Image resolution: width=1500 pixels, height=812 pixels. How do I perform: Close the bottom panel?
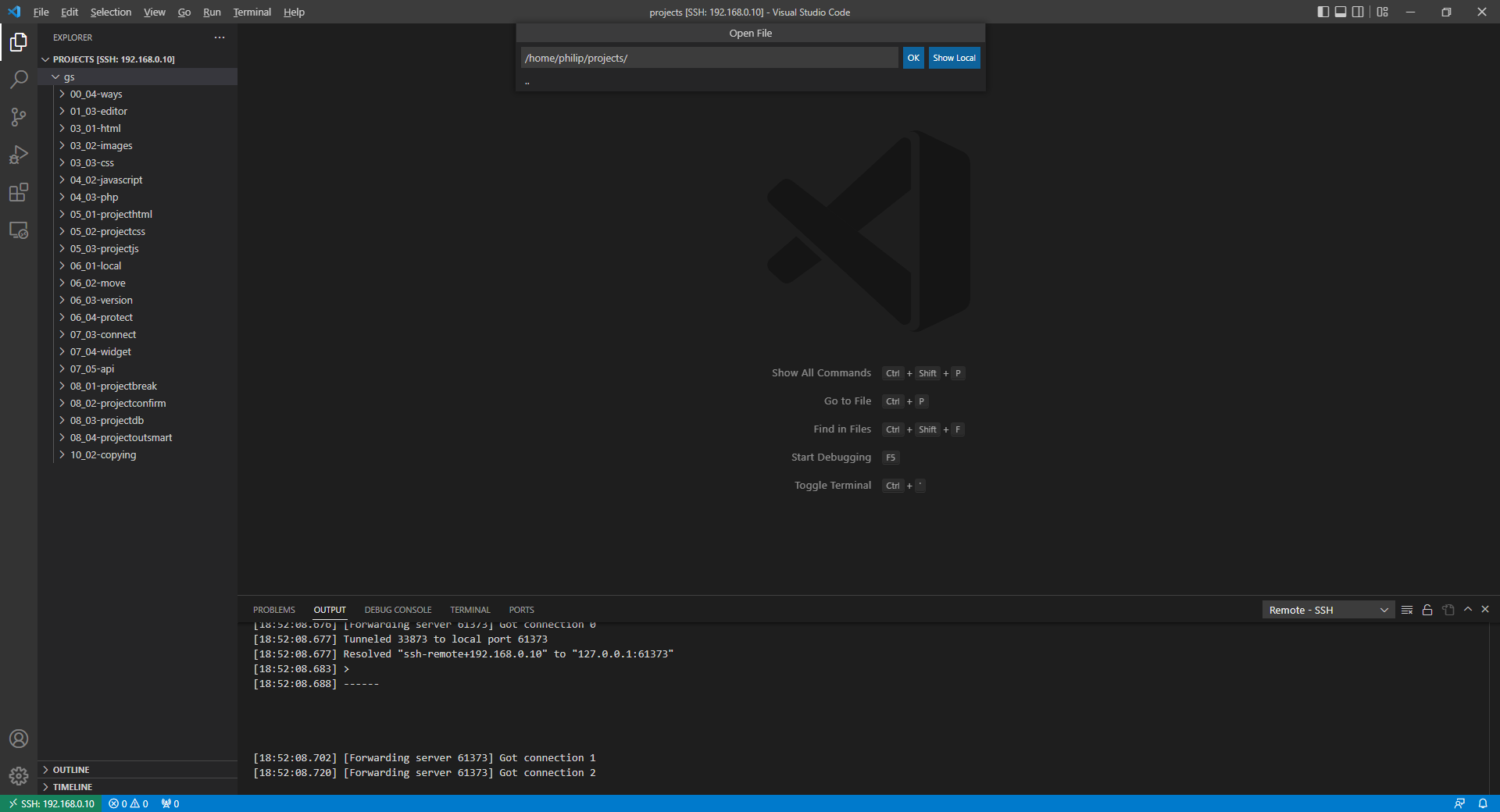click(x=1485, y=609)
